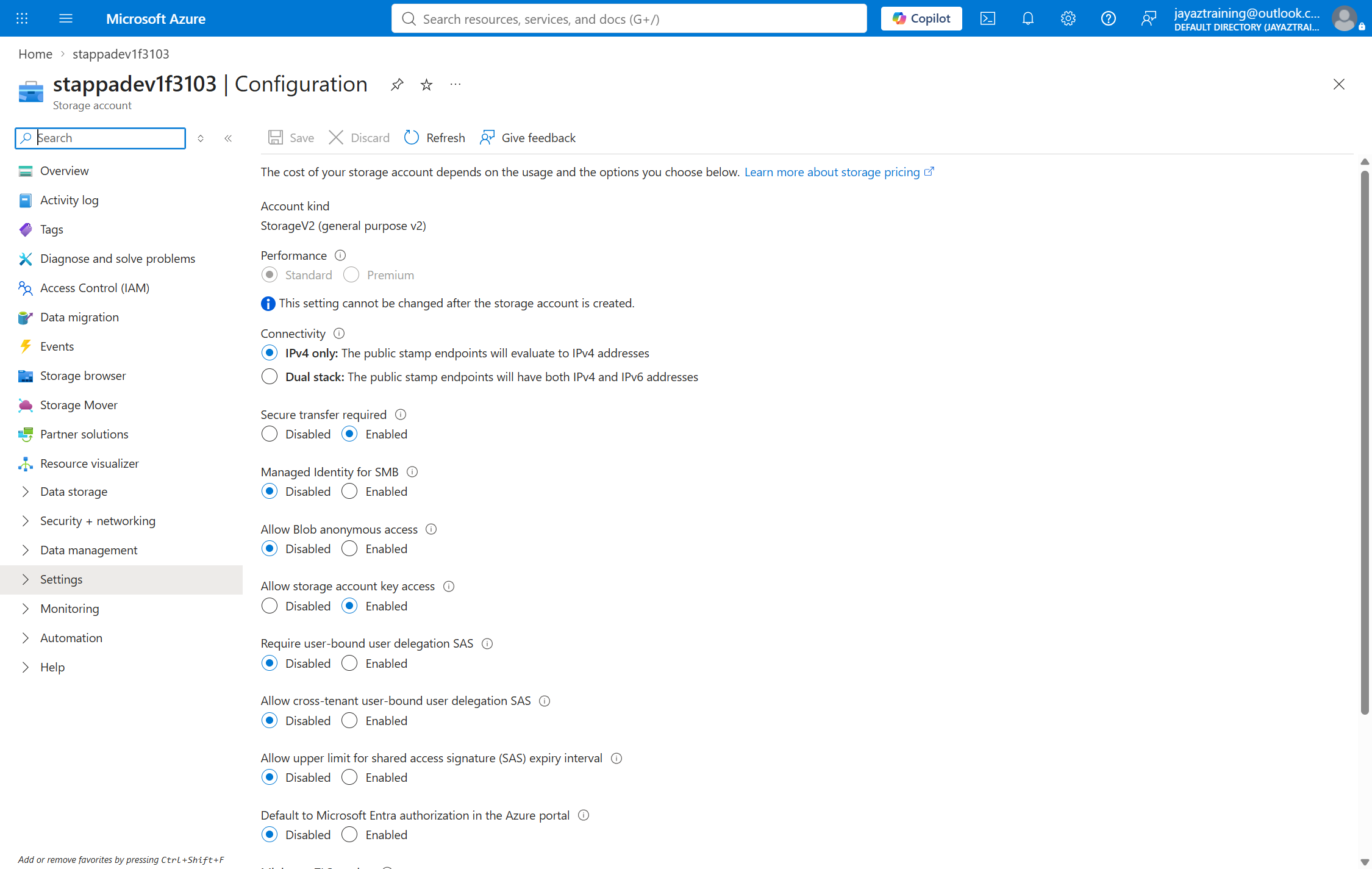This screenshot has height=869, width=1372.
Task: Show info for Default to Microsoft Entra authorization
Action: pyautogui.click(x=584, y=815)
